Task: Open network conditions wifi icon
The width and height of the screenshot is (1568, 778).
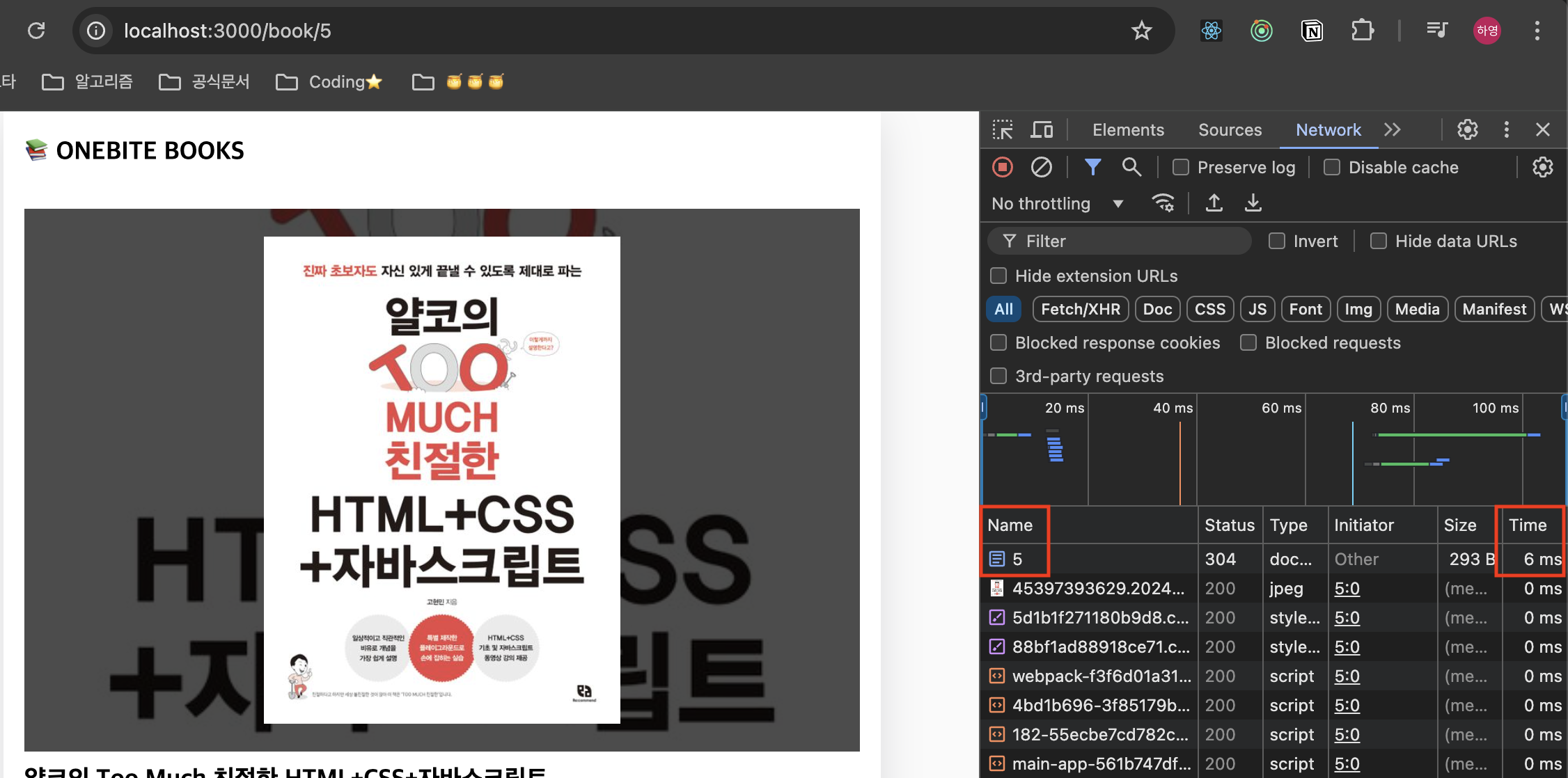Action: (x=1163, y=203)
